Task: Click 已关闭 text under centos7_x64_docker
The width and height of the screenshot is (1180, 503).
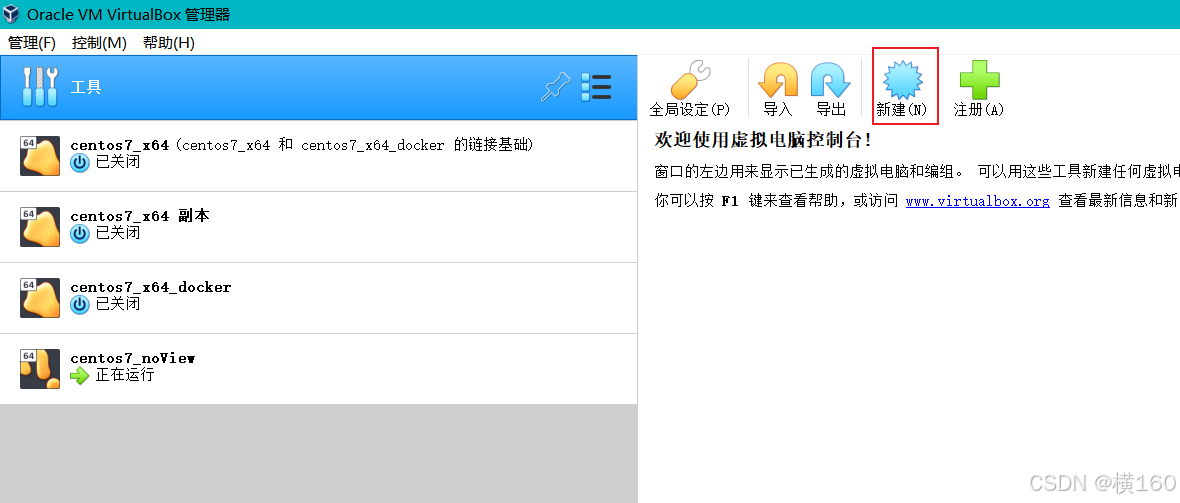Action: (x=117, y=304)
